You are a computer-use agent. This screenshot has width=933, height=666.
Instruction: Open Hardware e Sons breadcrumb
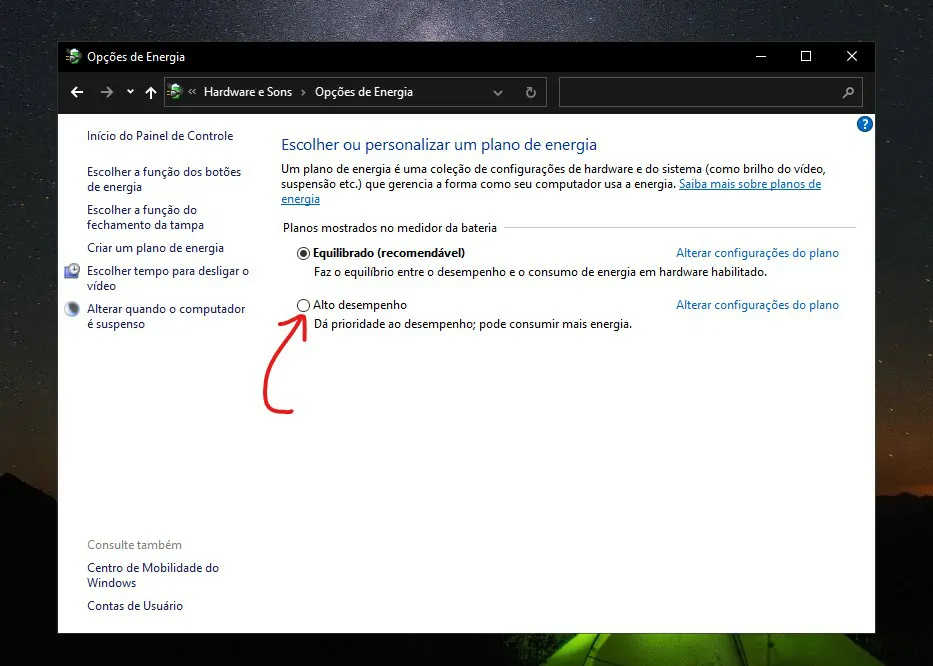click(248, 92)
